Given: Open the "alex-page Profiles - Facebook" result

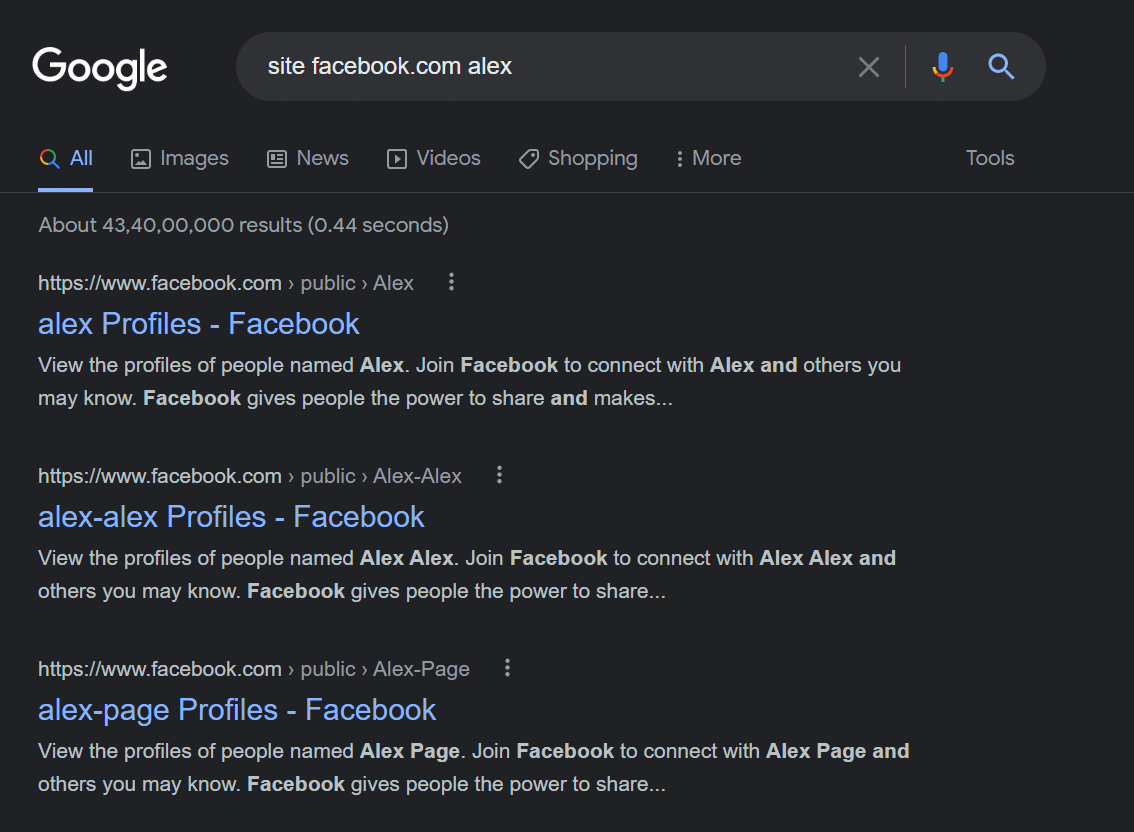Looking at the screenshot, I should (x=237, y=710).
